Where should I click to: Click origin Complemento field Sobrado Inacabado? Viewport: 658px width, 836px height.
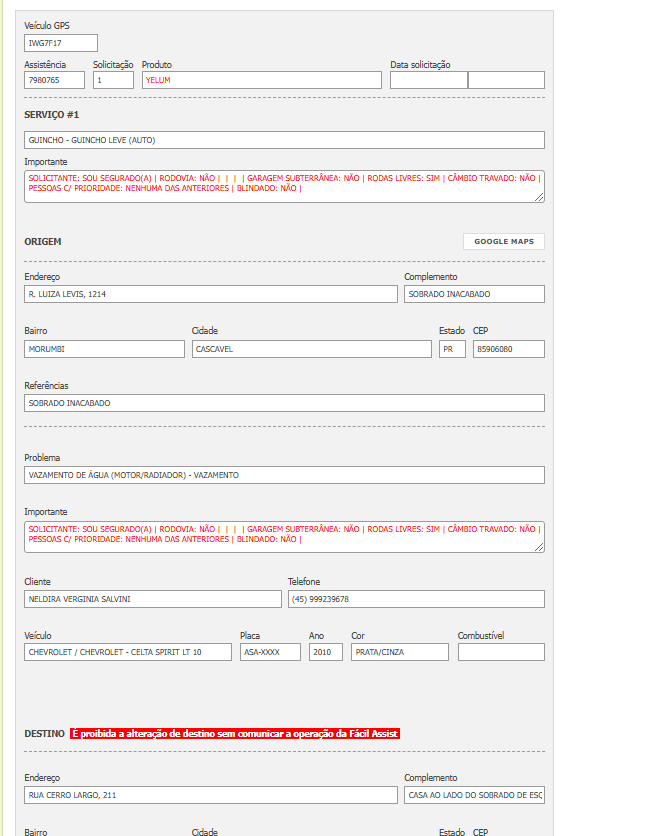[474, 294]
